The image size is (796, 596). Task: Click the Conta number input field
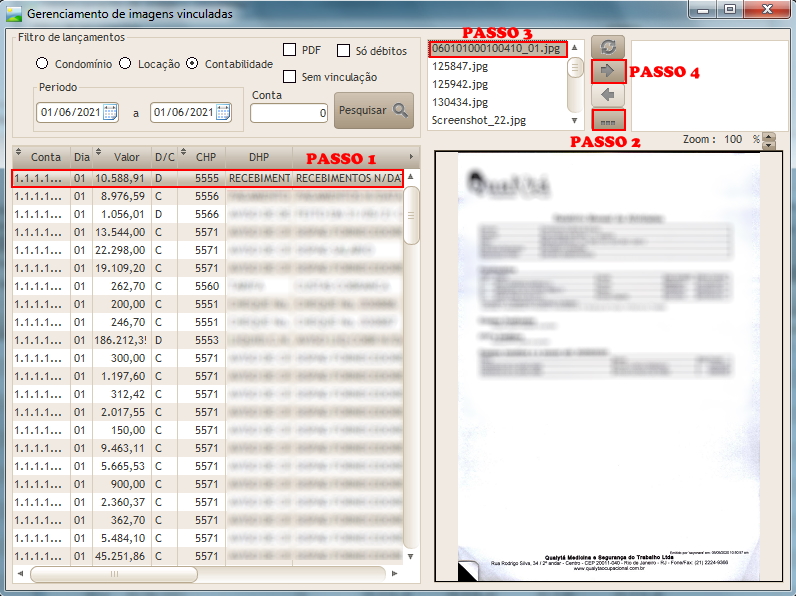pyautogui.click(x=289, y=113)
